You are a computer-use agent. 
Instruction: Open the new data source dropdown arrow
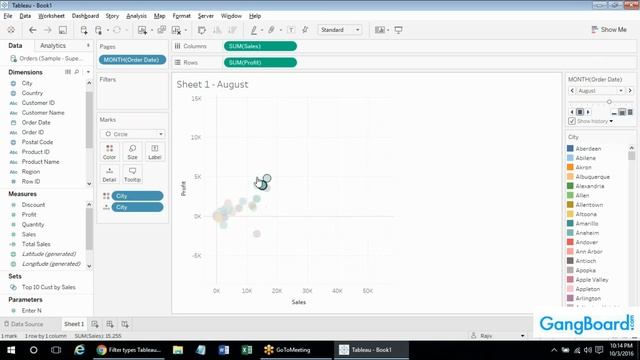(x=108, y=30)
